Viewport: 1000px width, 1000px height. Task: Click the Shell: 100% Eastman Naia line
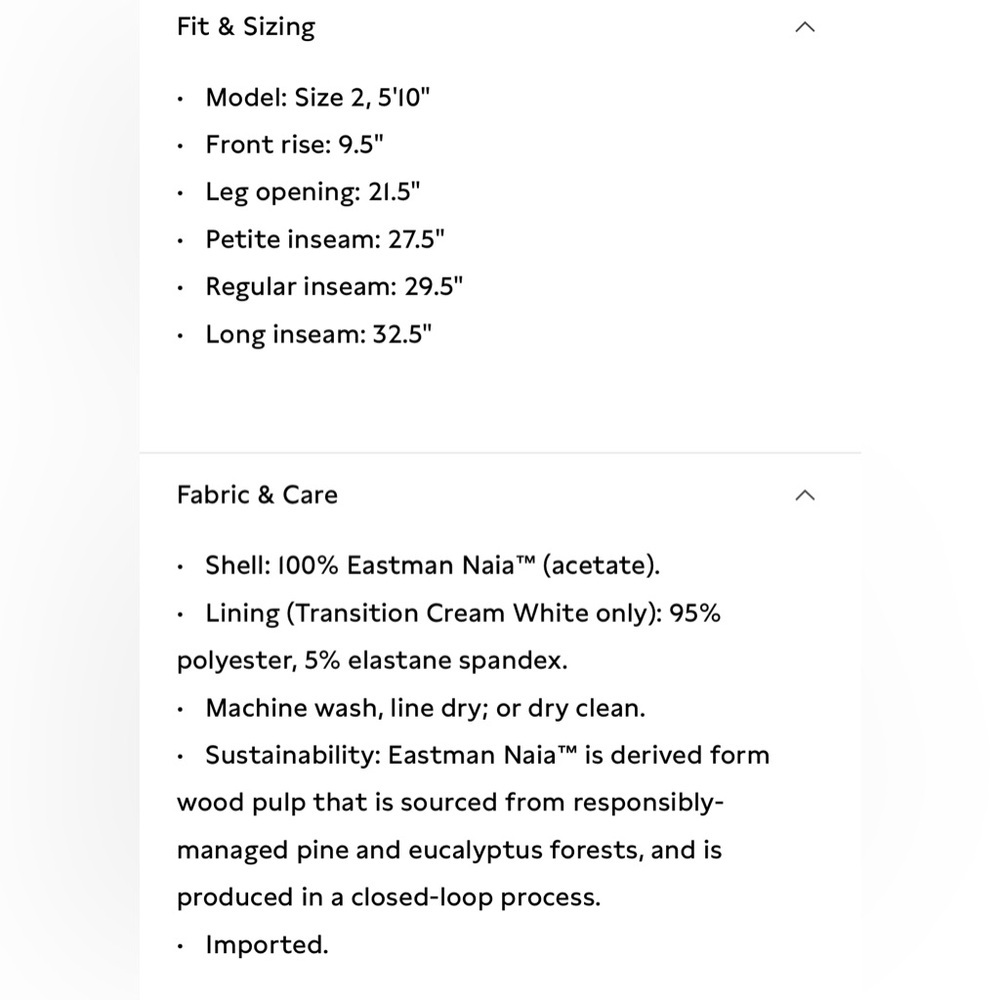[x=432, y=566]
